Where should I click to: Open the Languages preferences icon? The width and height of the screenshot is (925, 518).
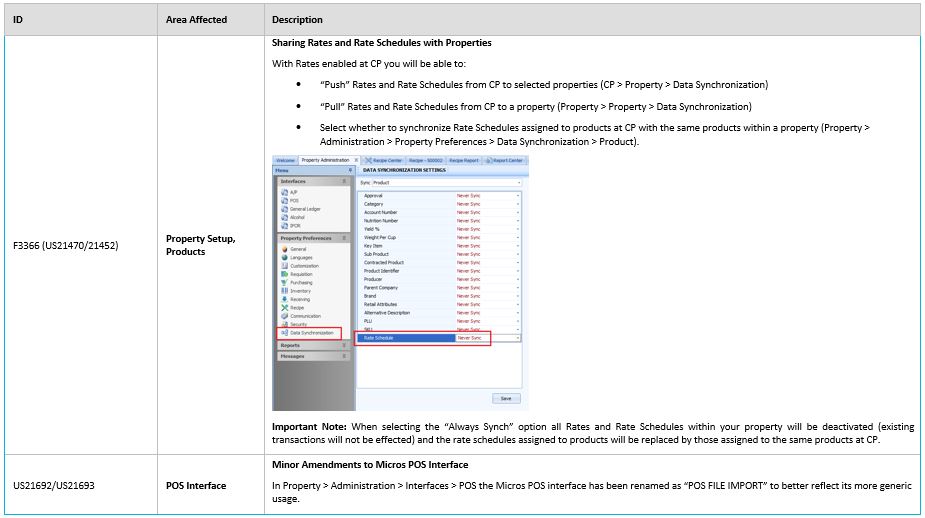[x=284, y=257]
